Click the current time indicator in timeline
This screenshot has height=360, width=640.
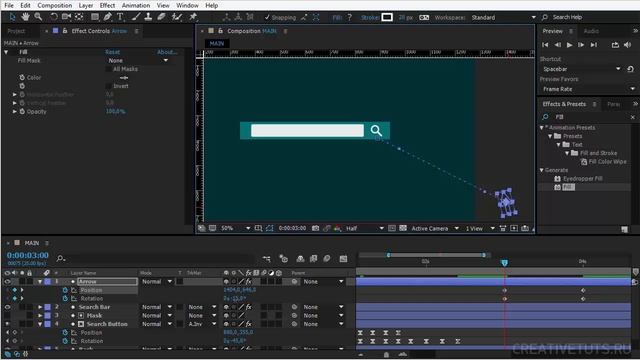click(x=504, y=263)
